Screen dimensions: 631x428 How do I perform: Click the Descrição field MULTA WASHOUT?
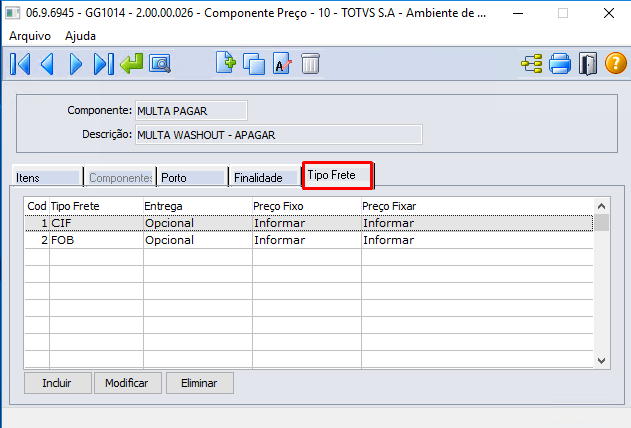[278, 135]
